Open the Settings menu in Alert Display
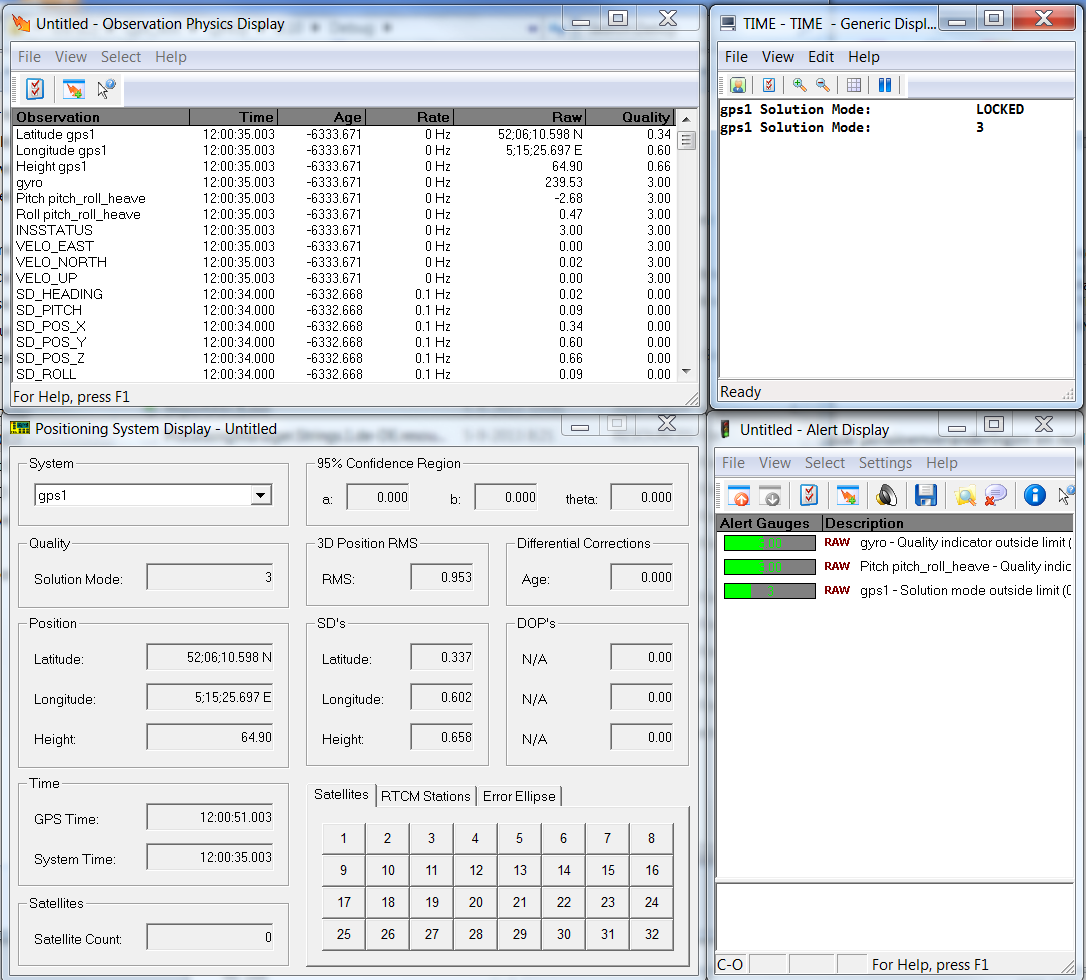The width and height of the screenshot is (1086, 980). (x=885, y=463)
